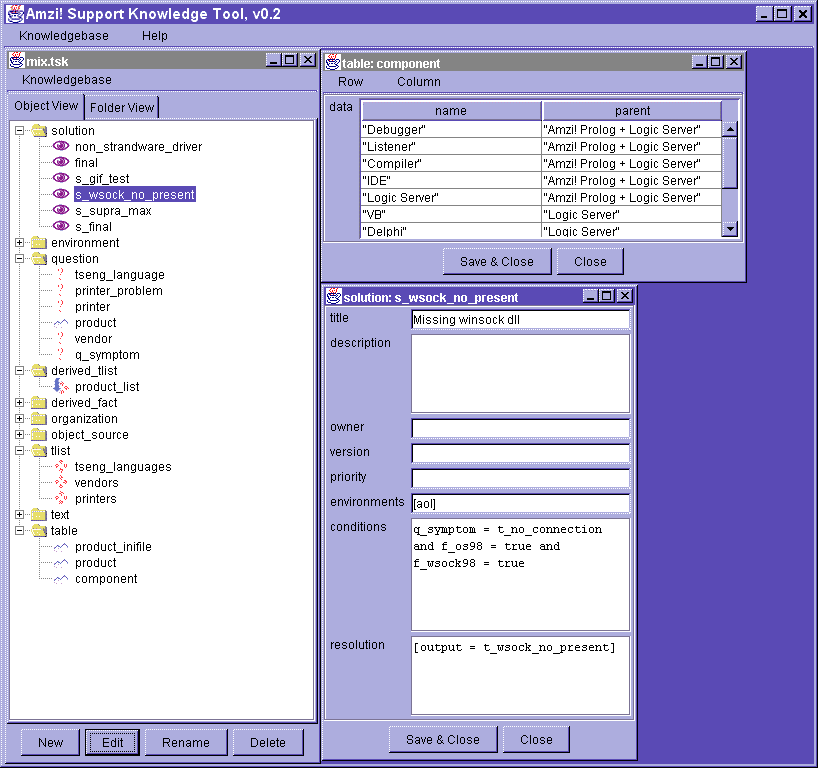This screenshot has width=818, height=768.
Task: Click the eye icon beside non_strandware_driver
Action: (x=61, y=146)
